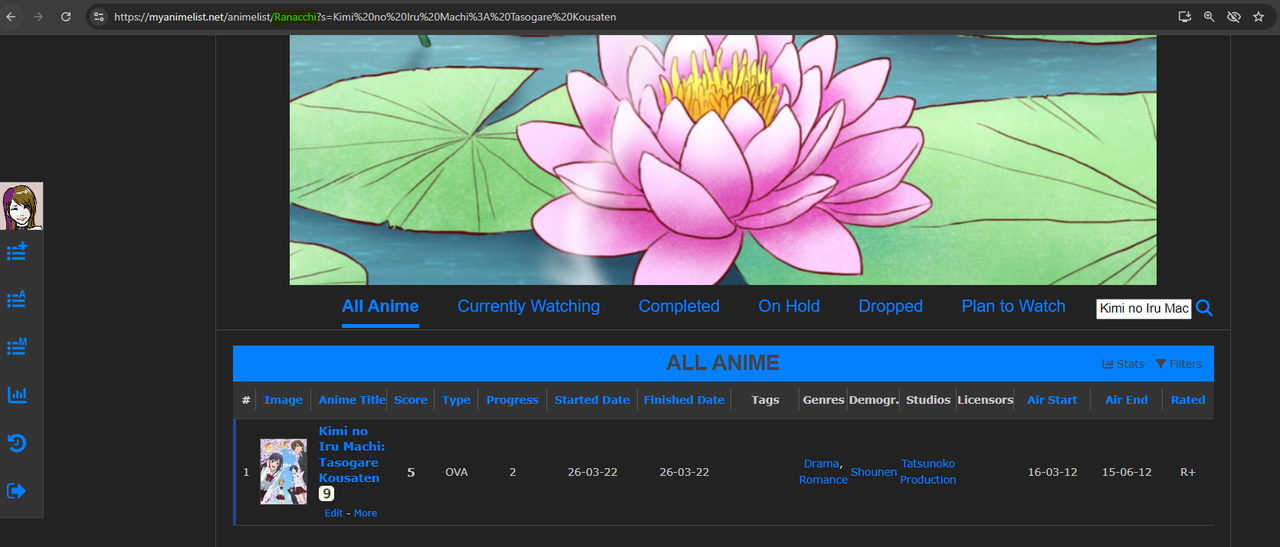1280x547 pixels.
Task: Click More under the anime title
Action: click(365, 513)
